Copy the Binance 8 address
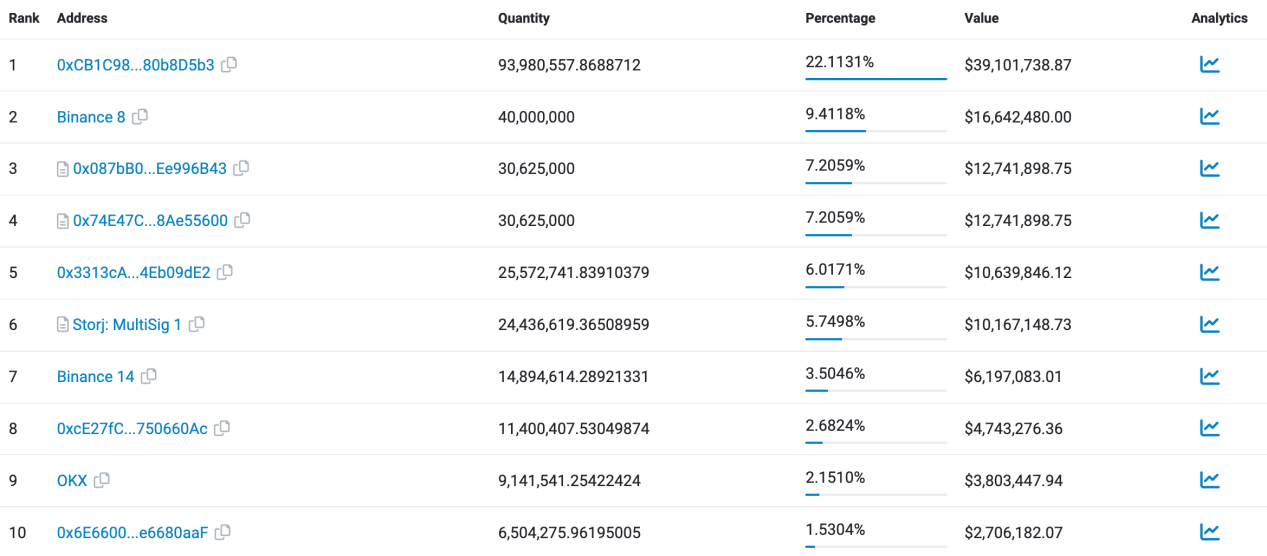The image size is (1267, 556). pyautogui.click(x=140, y=117)
